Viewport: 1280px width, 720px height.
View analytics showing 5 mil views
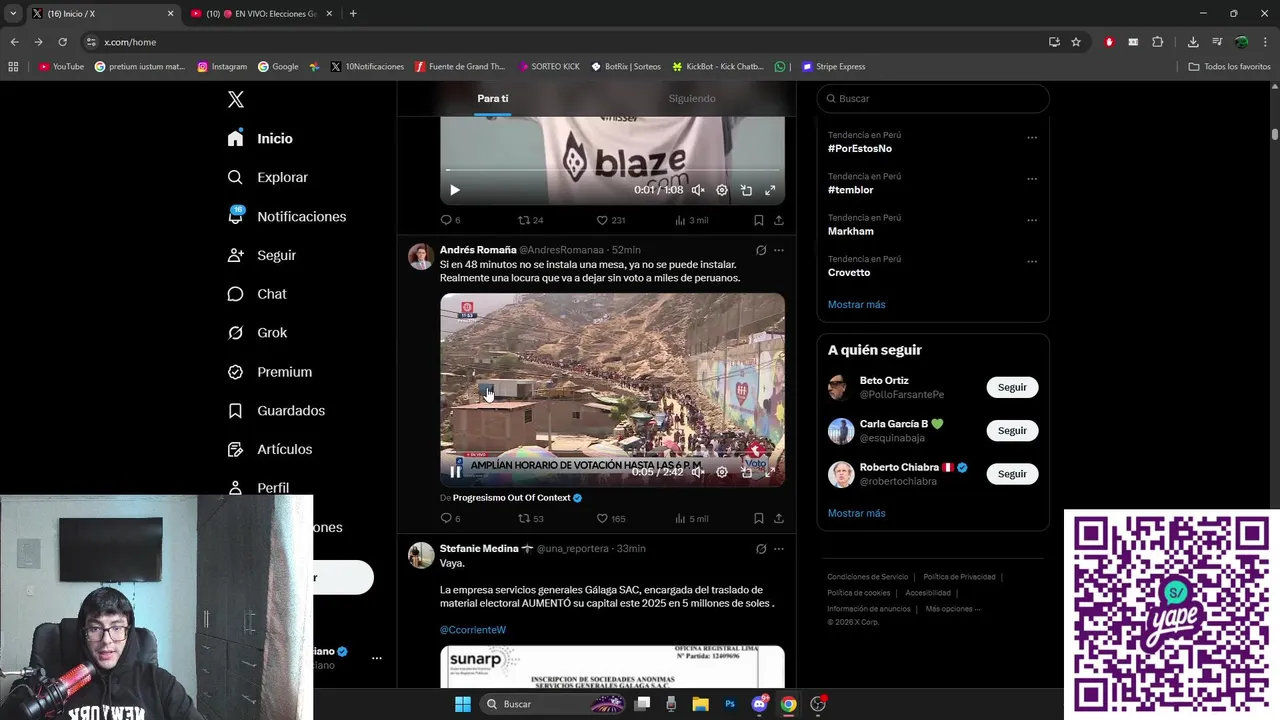[691, 518]
